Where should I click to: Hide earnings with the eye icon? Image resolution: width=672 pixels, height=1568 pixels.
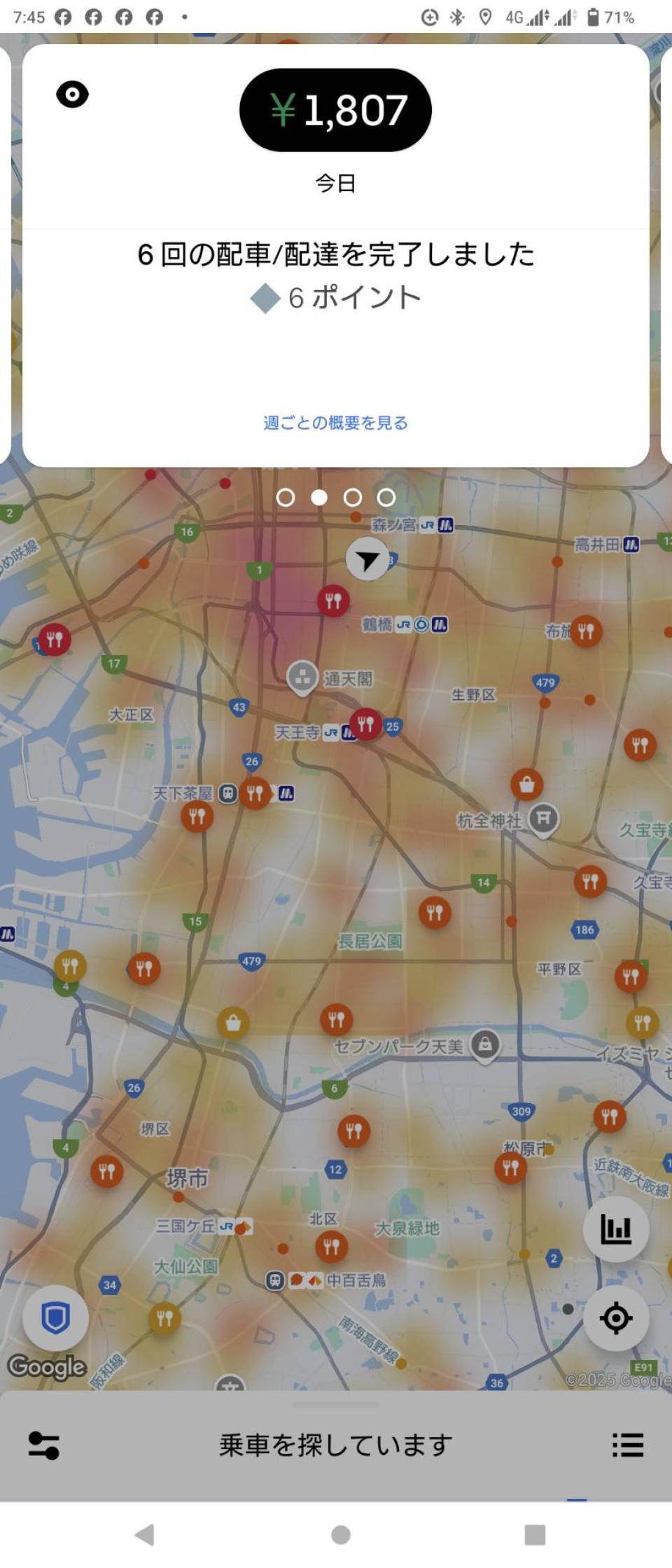pos(72,94)
